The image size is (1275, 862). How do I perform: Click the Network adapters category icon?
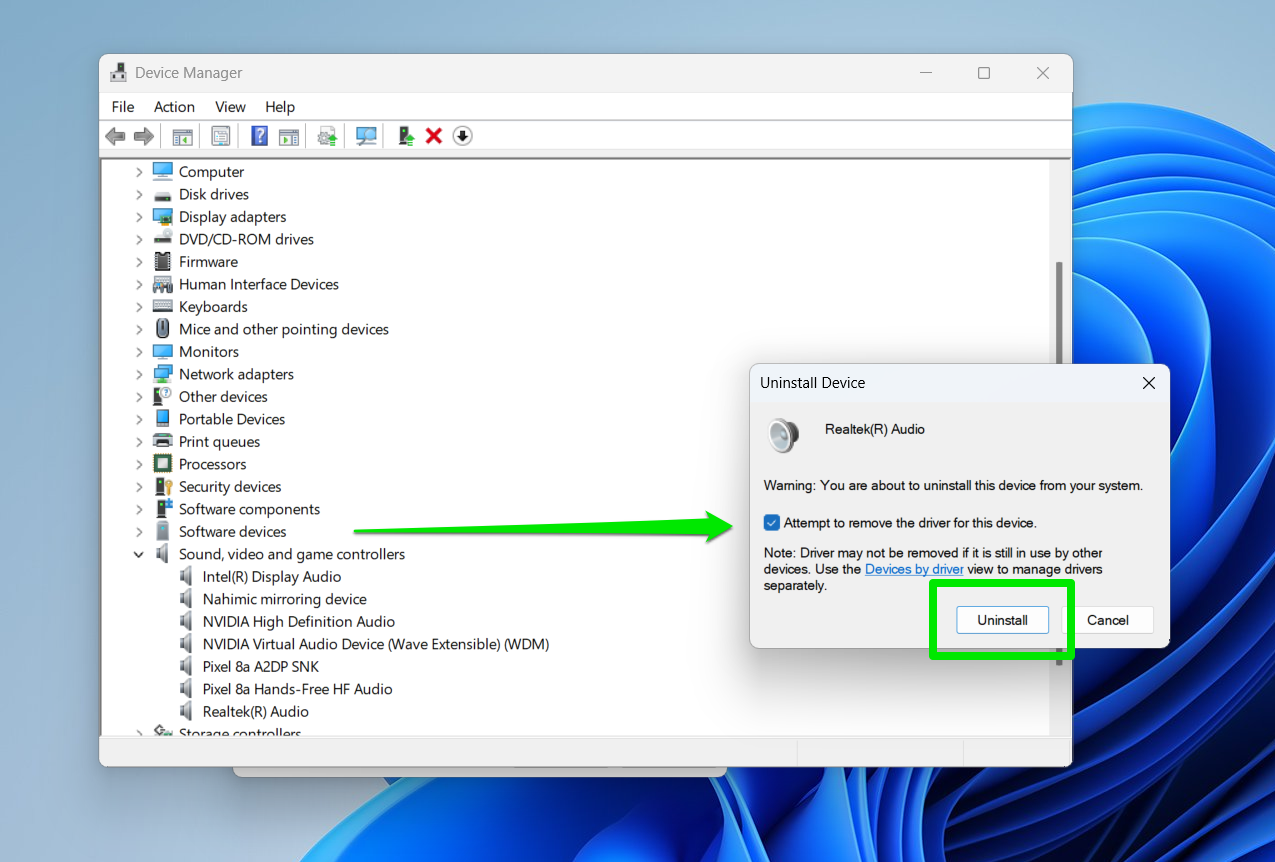162,374
